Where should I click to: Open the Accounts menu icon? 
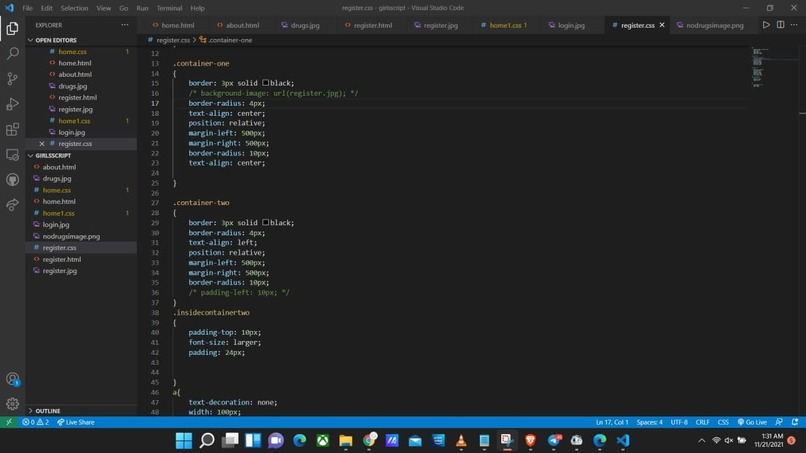[12, 379]
